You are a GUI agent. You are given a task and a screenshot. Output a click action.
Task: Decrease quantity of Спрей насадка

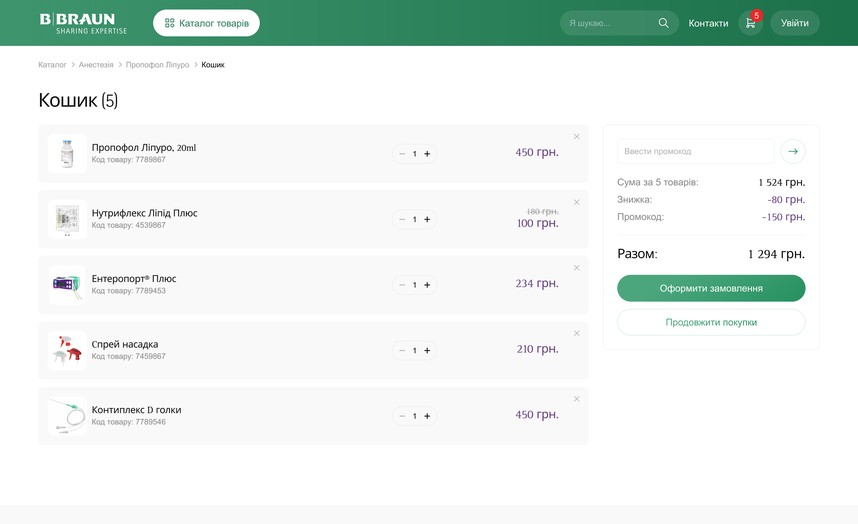click(x=402, y=351)
